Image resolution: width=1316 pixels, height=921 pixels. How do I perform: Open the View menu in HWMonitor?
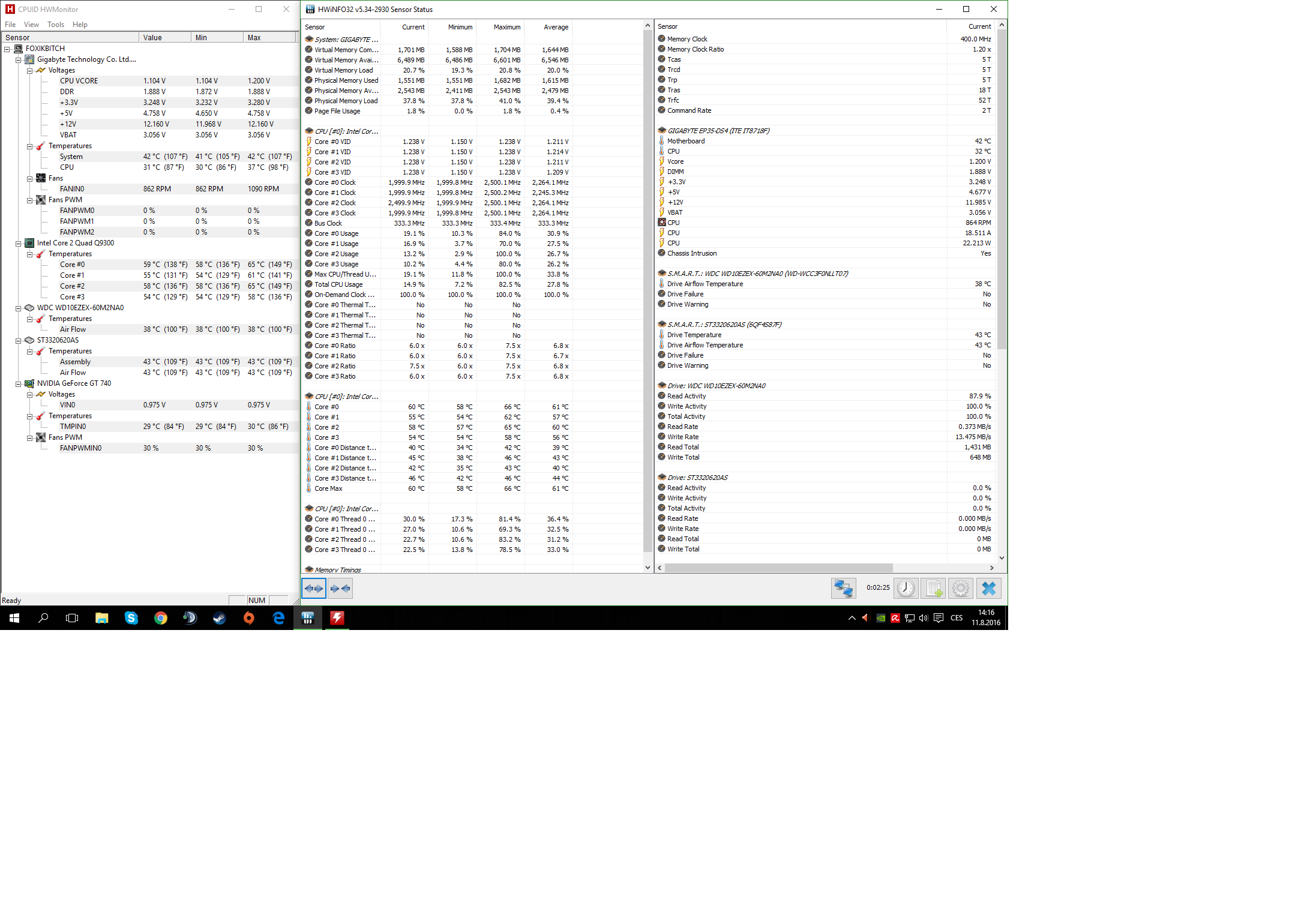[x=31, y=25]
